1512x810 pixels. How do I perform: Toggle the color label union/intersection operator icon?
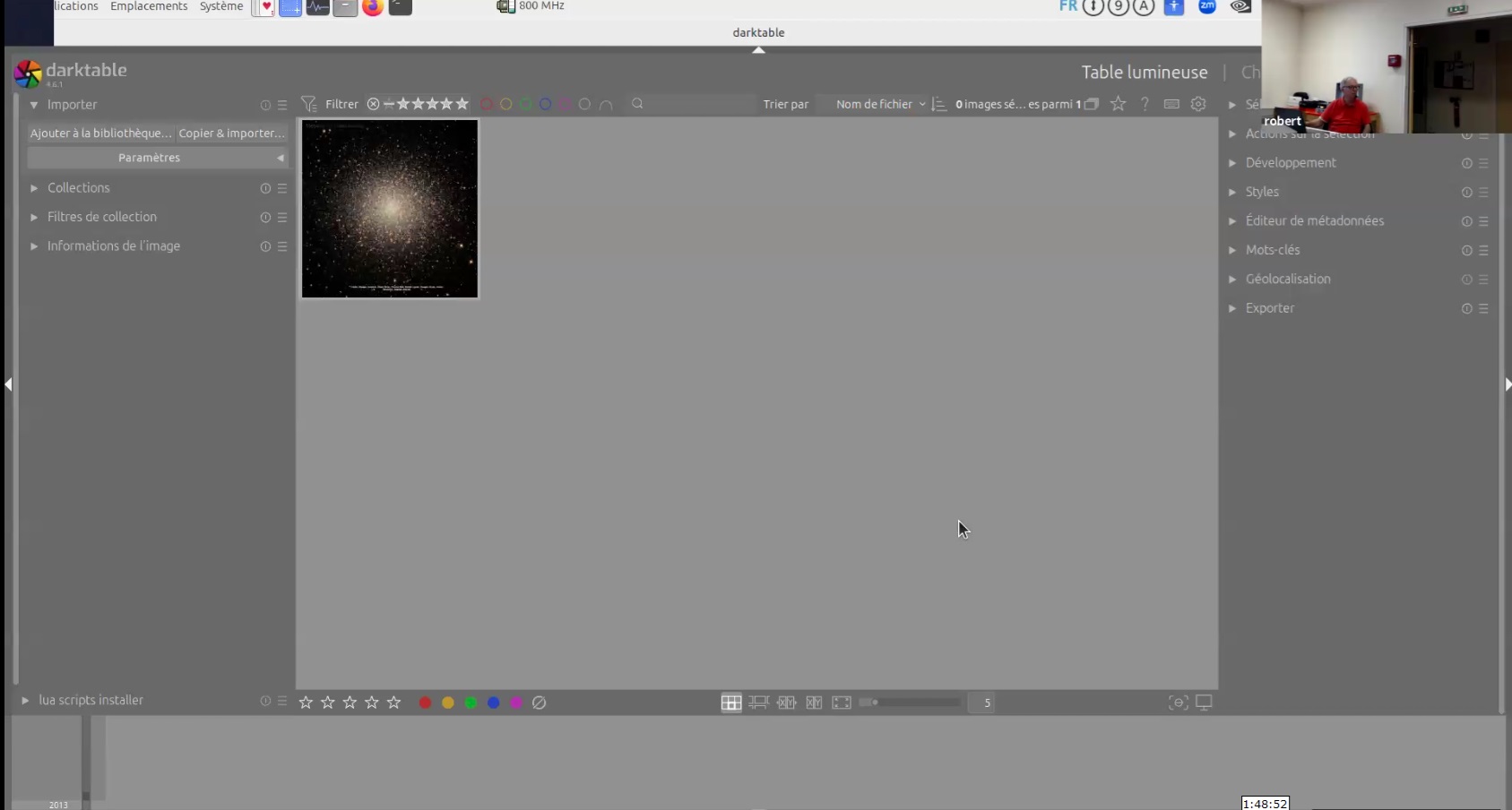(606, 104)
